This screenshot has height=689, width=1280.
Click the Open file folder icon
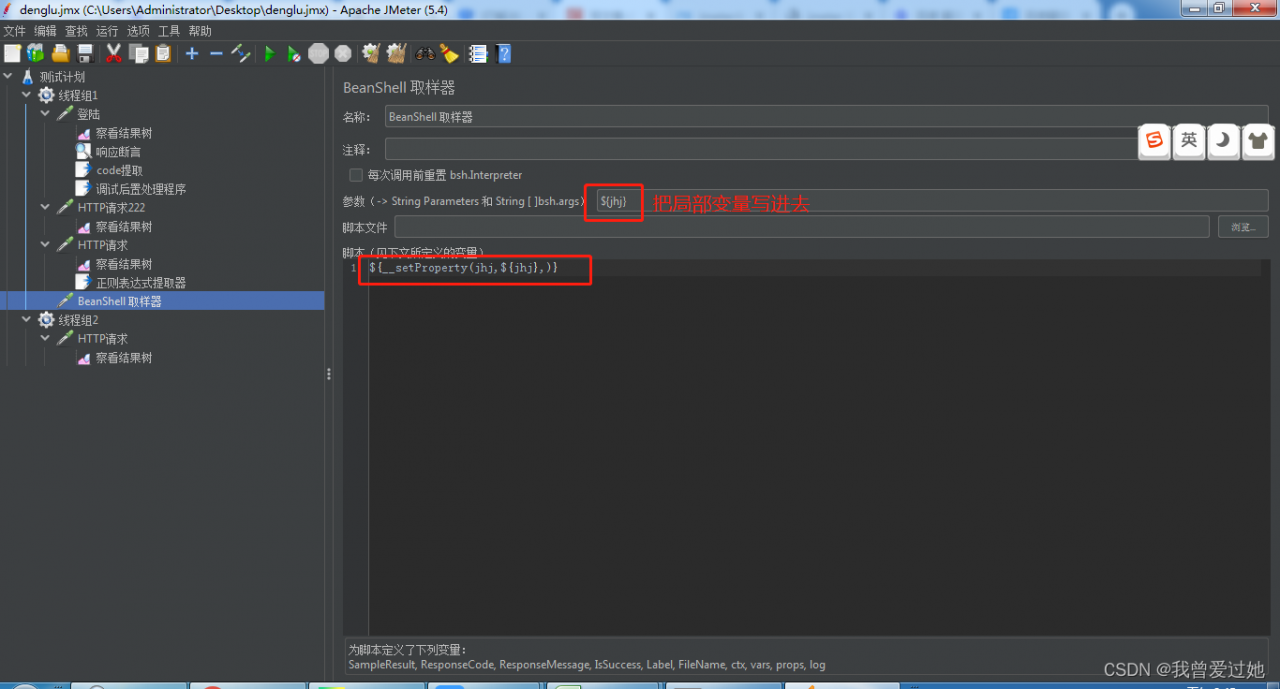pyautogui.click(x=61, y=53)
